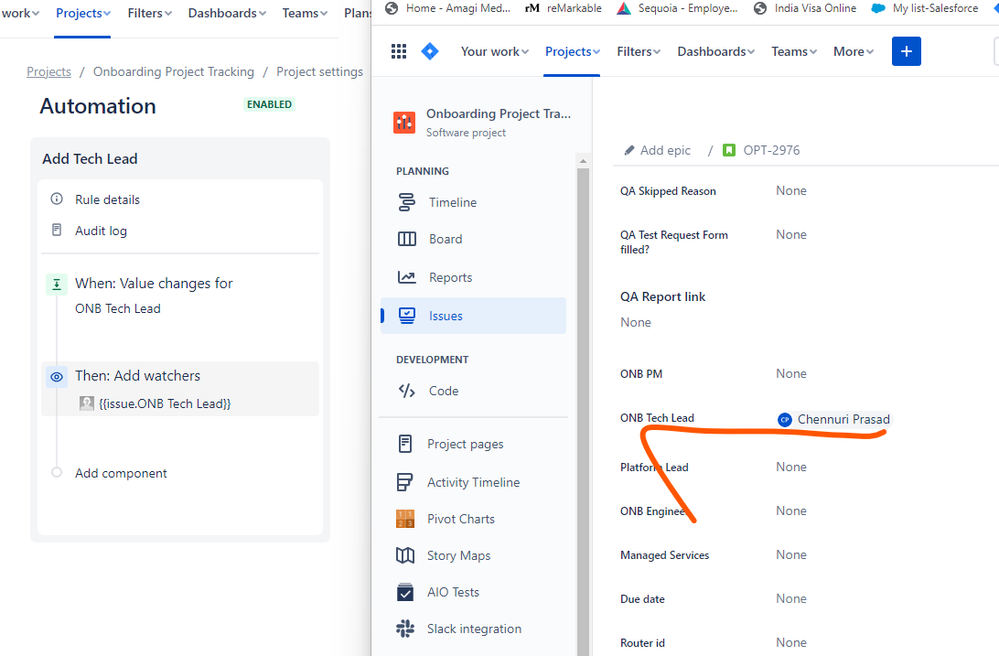
Task: Open Timeline in sidebar
Action: pos(452,203)
